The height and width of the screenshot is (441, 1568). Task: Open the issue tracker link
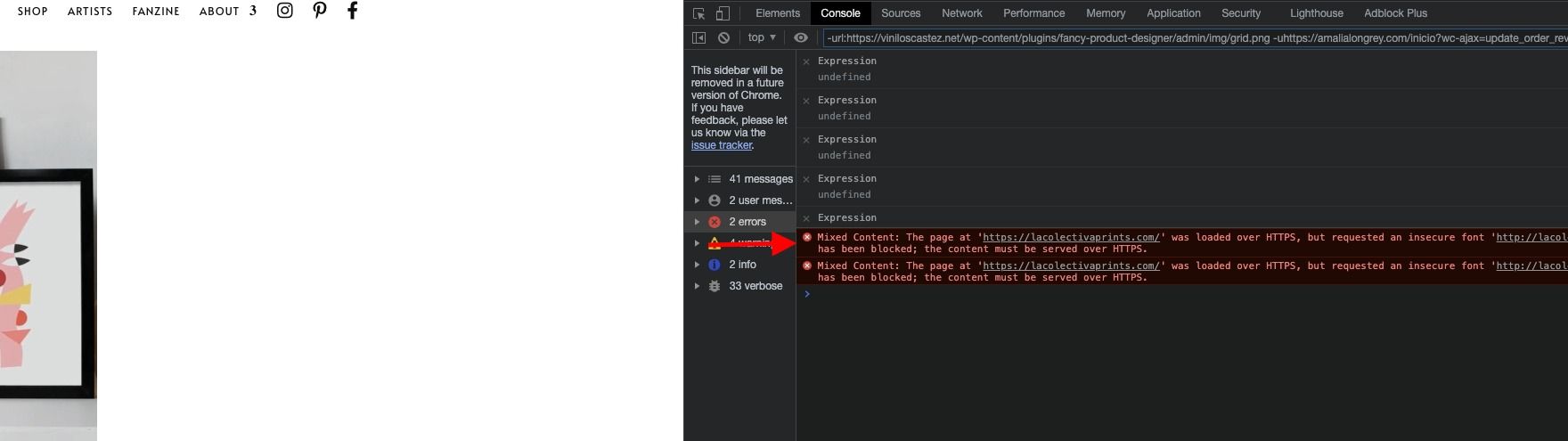(722, 145)
